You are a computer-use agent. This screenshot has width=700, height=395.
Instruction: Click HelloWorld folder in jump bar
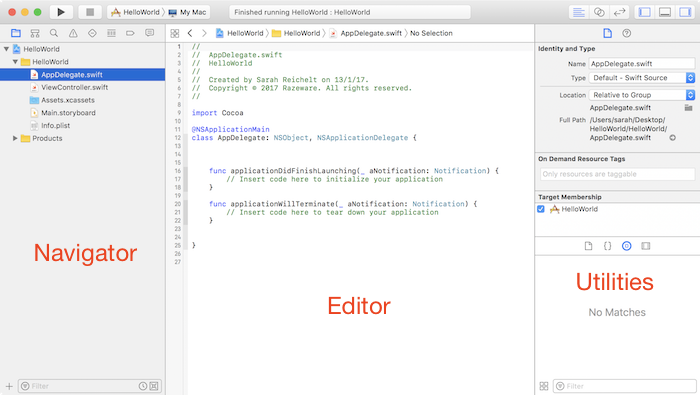point(296,33)
